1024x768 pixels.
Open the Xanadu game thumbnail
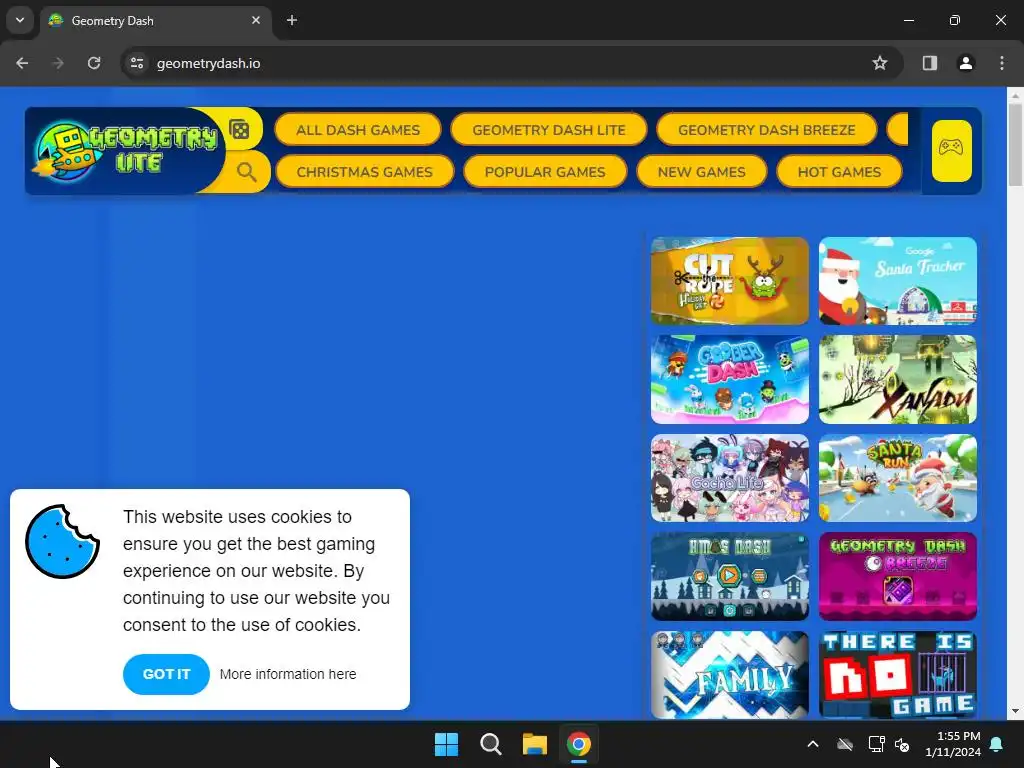(898, 379)
